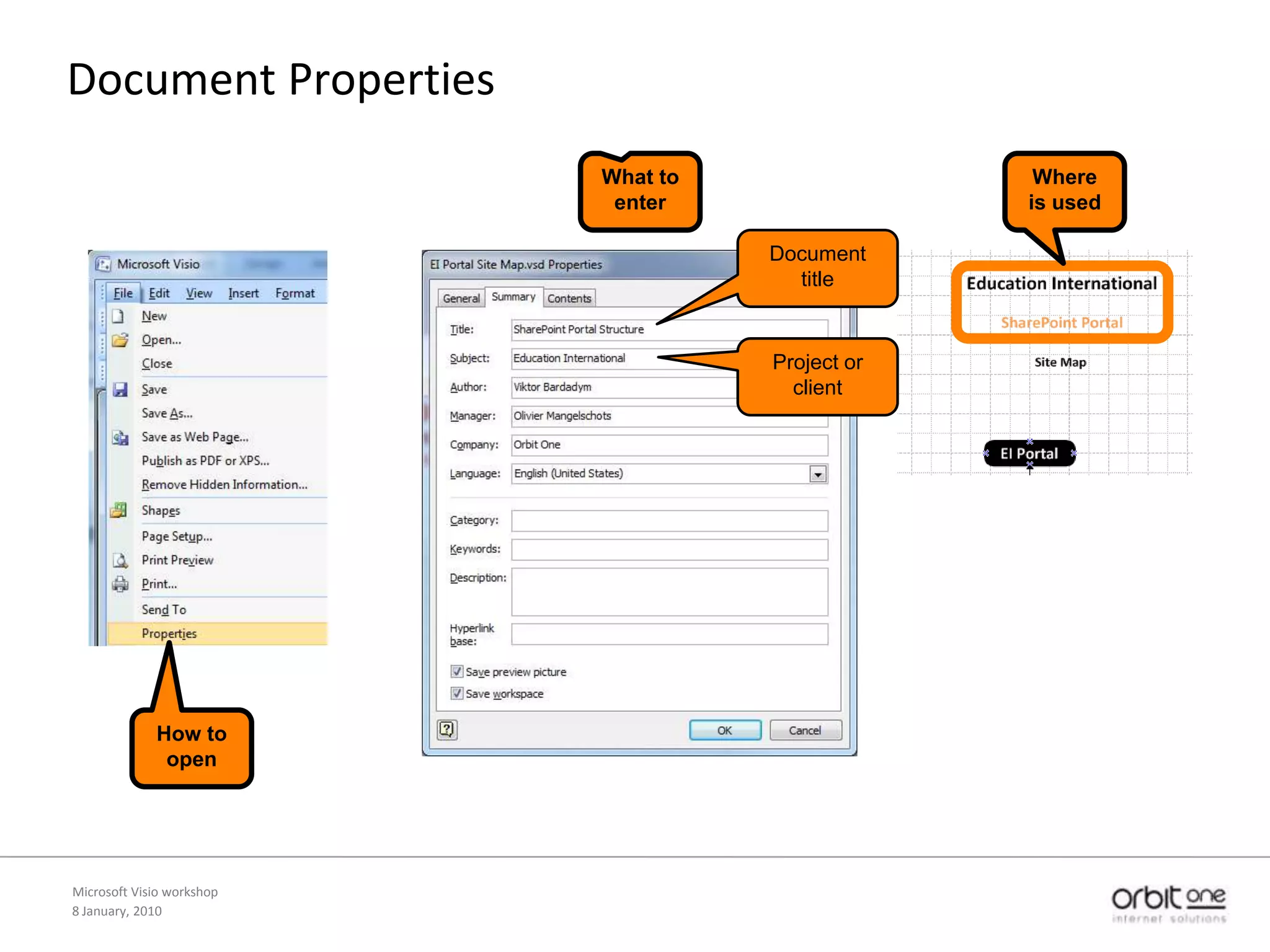Viewport: 1270px width, 952px height.
Task: Click the Site Map label in diagram
Action: click(x=1060, y=363)
